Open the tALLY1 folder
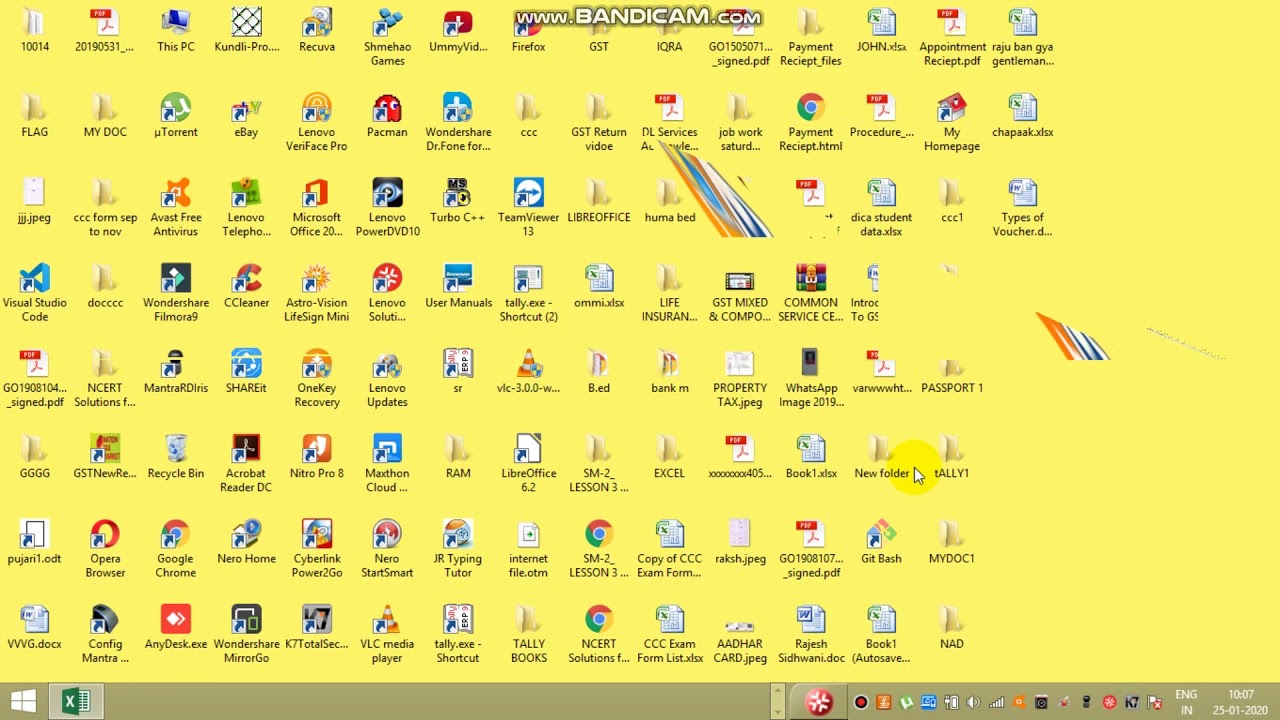Viewport: 1280px width, 720px height. pyautogui.click(x=952, y=457)
